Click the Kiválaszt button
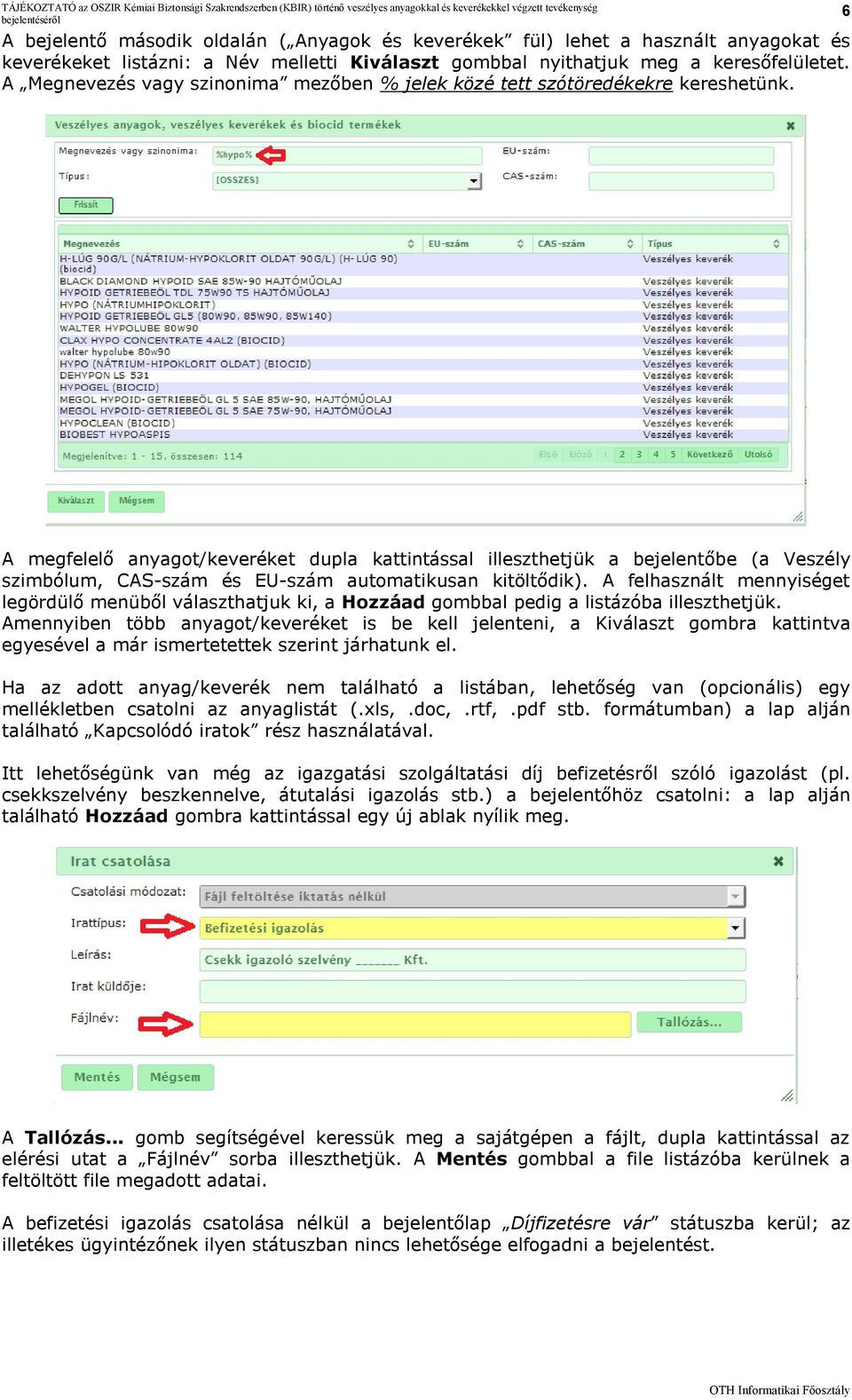852x1400 pixels. (75, 501)
